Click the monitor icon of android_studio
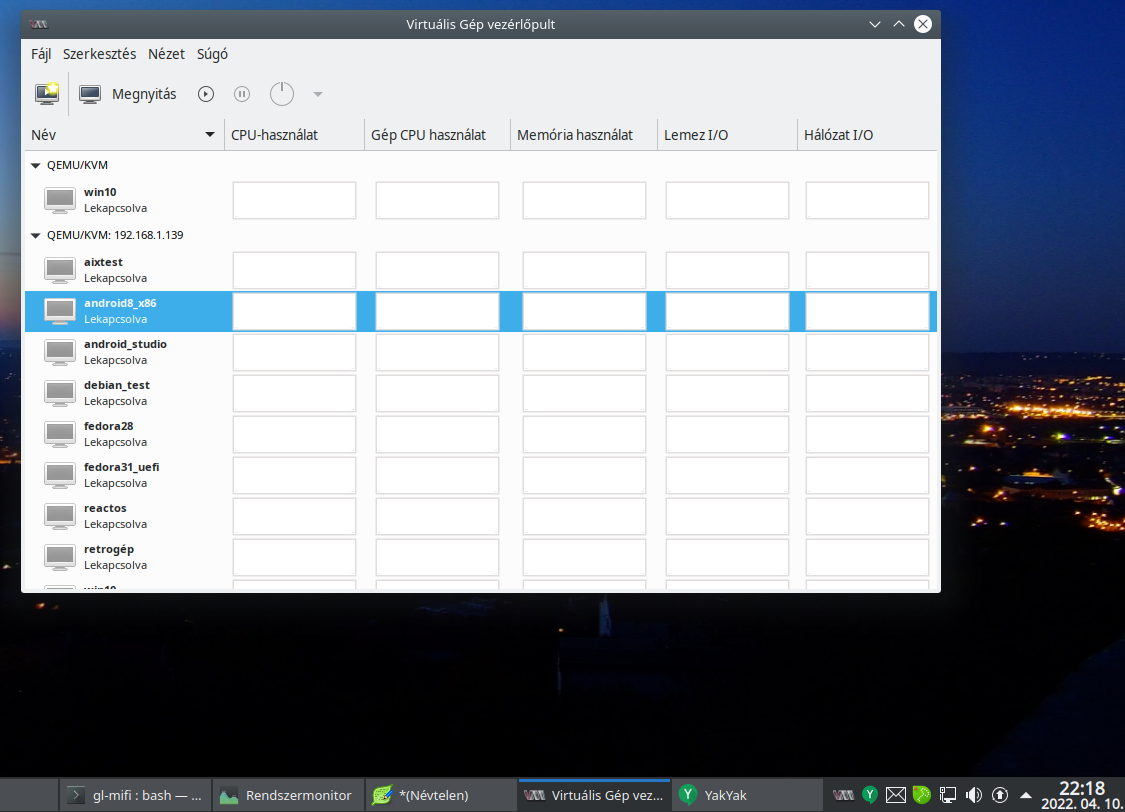This screenshot has width=1125, height=812. pos(60,352)
